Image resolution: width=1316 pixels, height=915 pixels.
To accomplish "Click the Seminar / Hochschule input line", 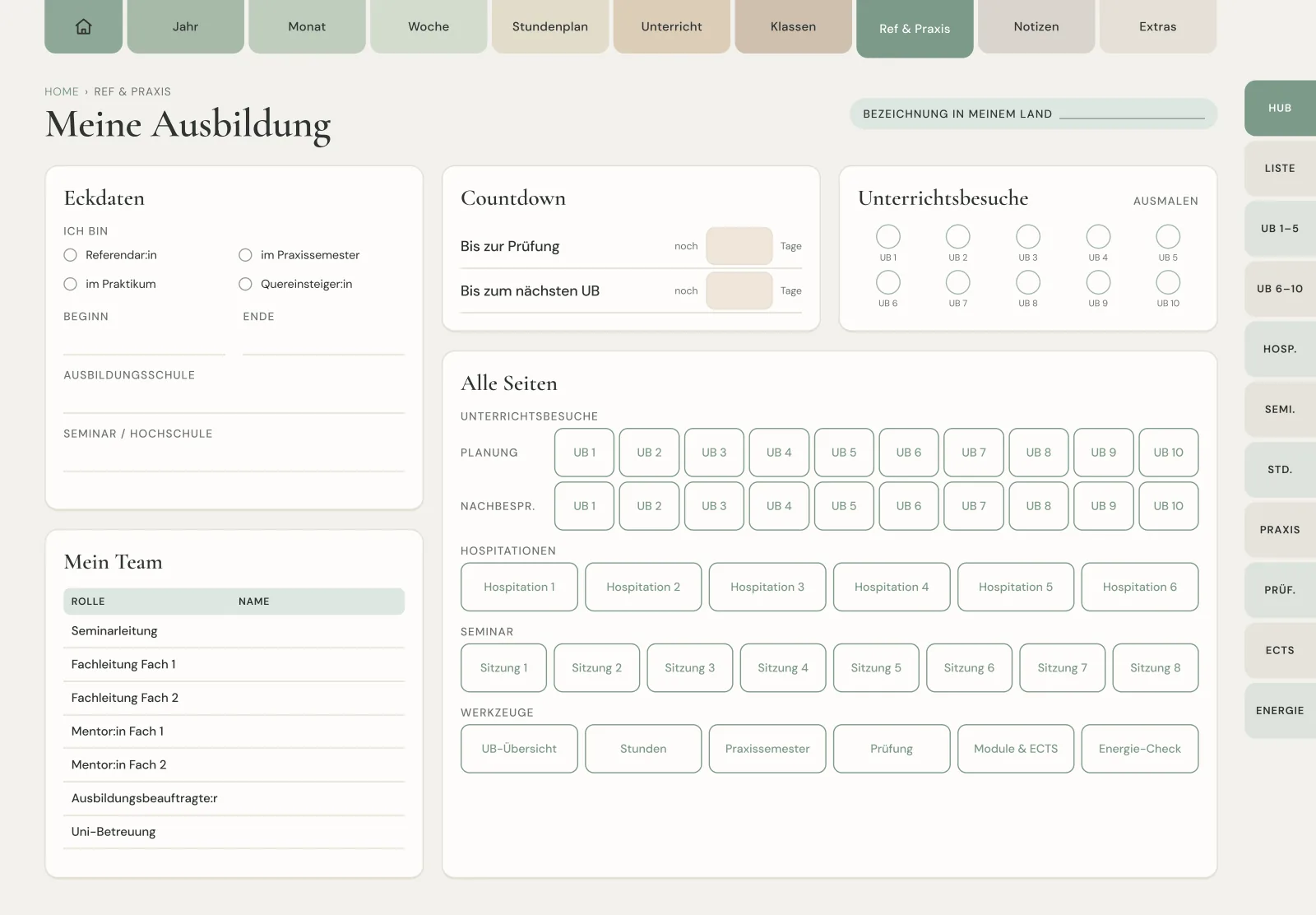I will coord(234,458).
